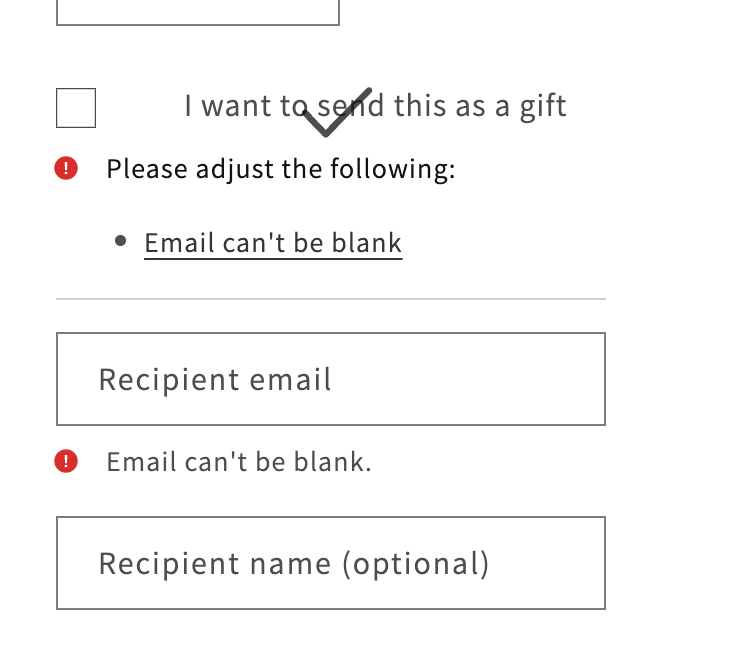Focus the Recipient email input field

(330, 379)
